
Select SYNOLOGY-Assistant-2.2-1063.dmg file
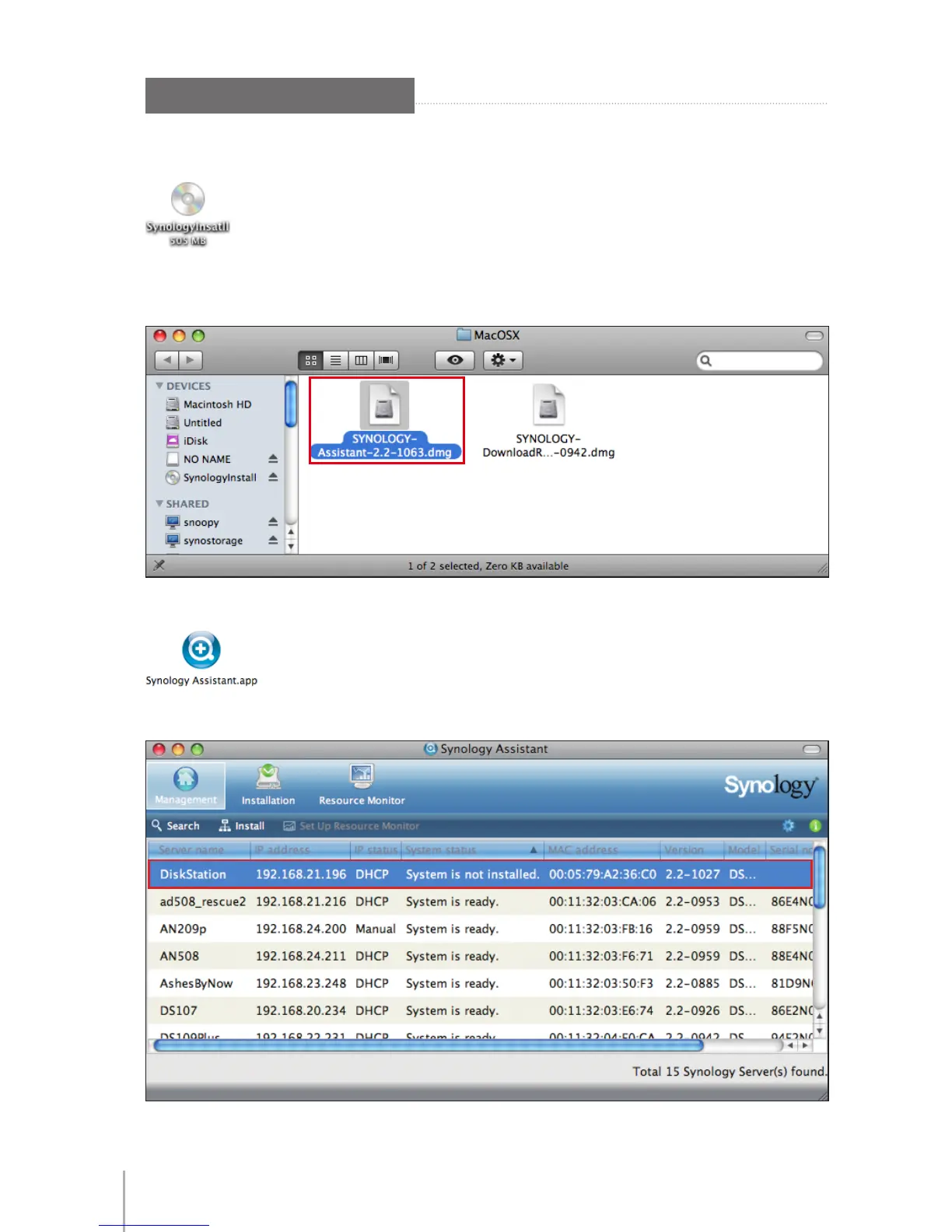click(x=385, y=421)
